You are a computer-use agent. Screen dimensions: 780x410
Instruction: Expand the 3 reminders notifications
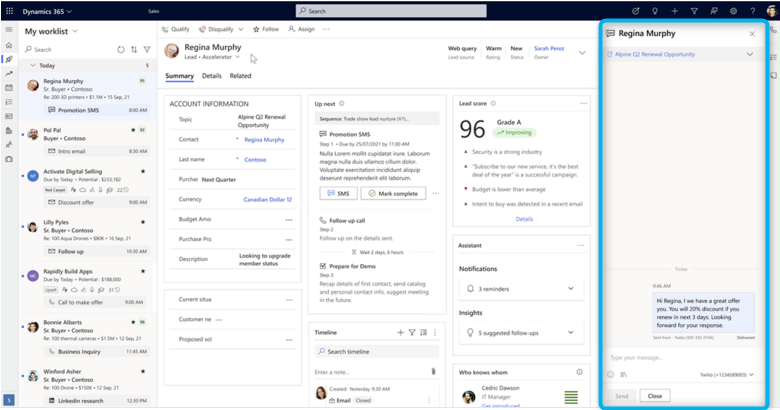[571, 289]
